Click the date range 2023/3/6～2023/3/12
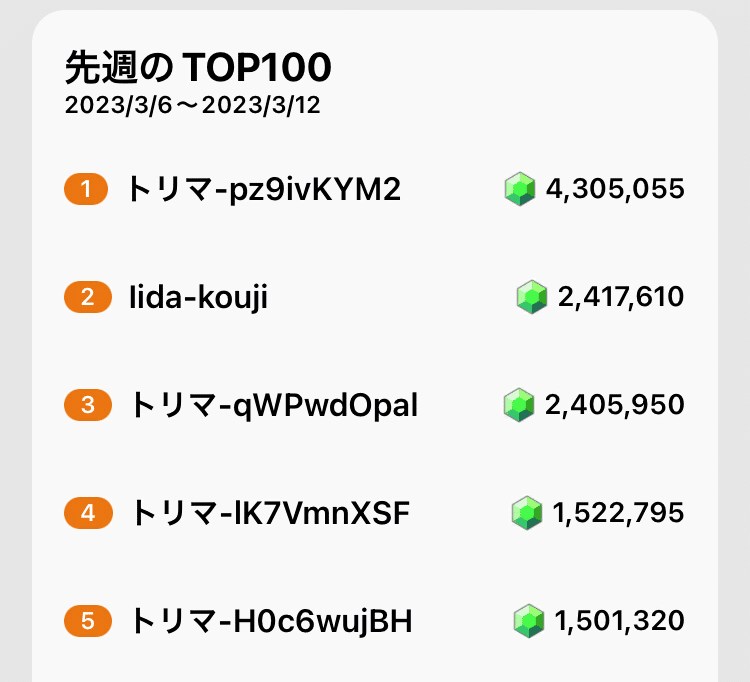Image resolution: width=750 pixels, height=682 pixels. pos(193,106)
